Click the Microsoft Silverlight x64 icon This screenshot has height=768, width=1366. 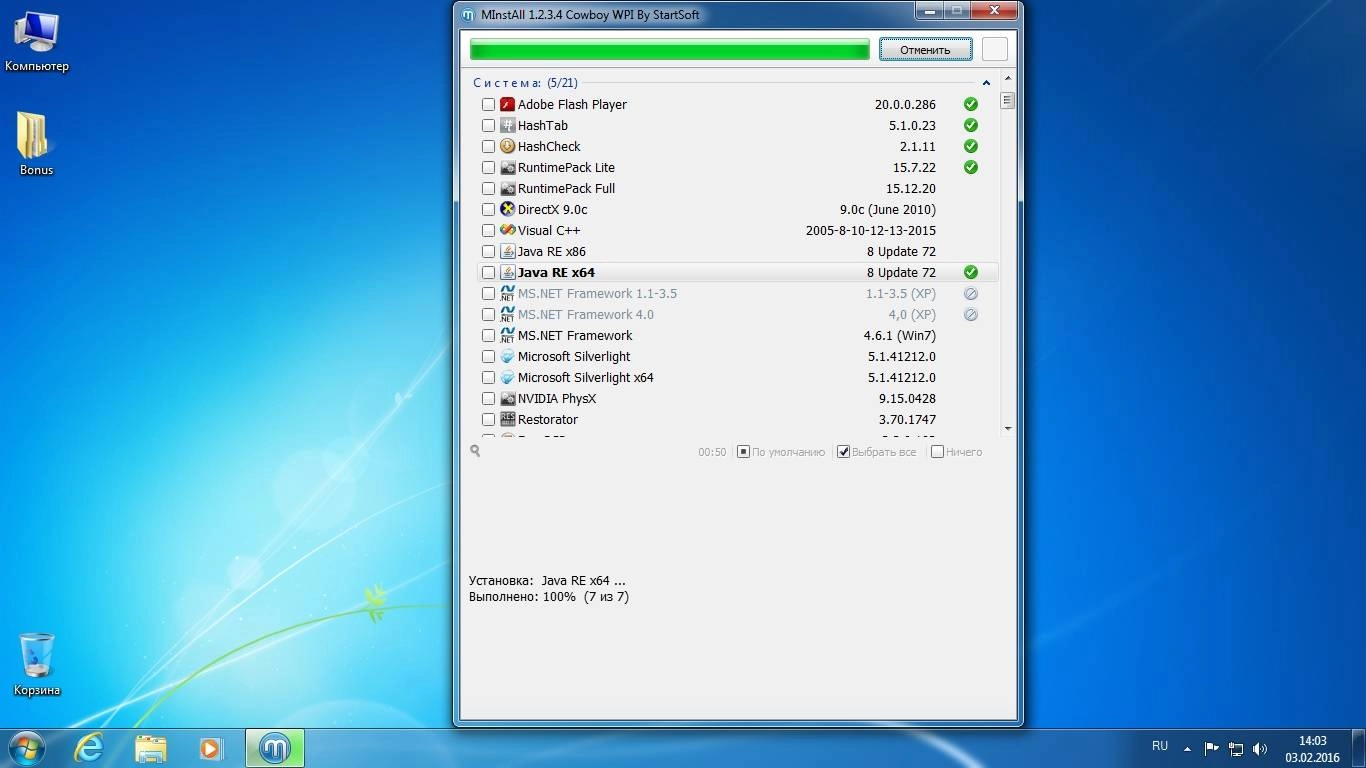tap(507, 377)
